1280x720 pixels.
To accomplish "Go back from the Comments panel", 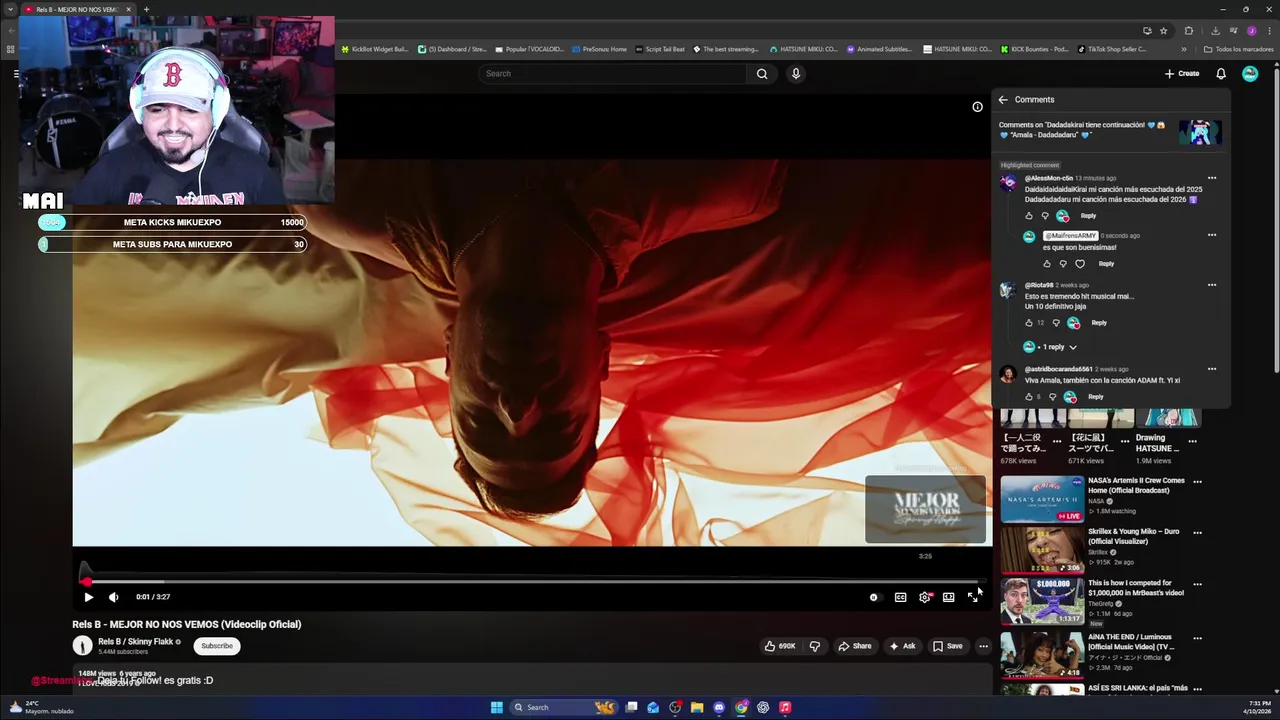I will (1003, 100).
